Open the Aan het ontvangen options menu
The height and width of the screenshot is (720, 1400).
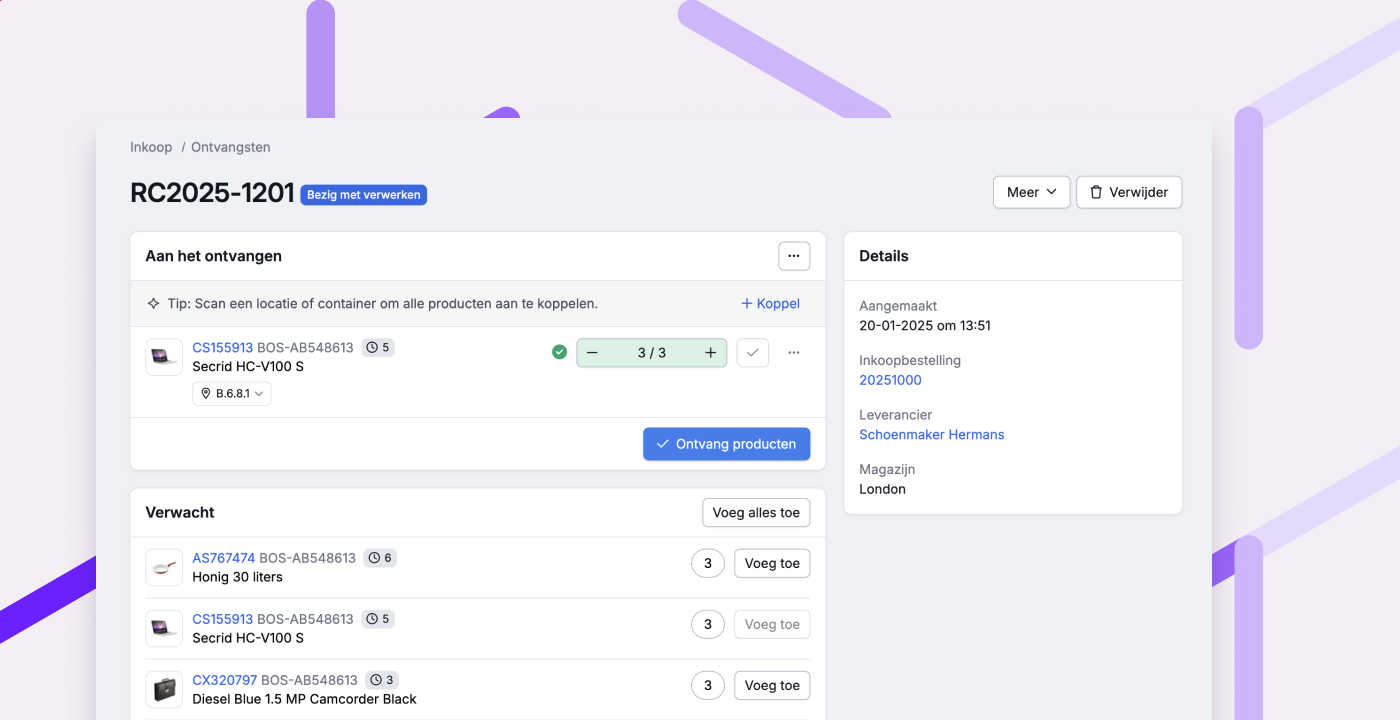pyautogui.click(x=794, y=256)
